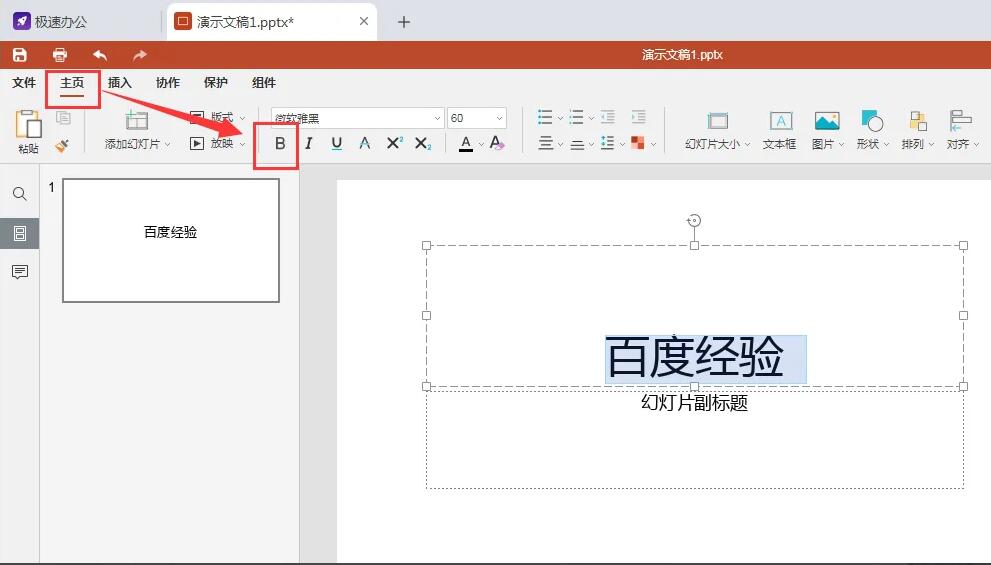Toggle italic formatting

click(308, 143)
